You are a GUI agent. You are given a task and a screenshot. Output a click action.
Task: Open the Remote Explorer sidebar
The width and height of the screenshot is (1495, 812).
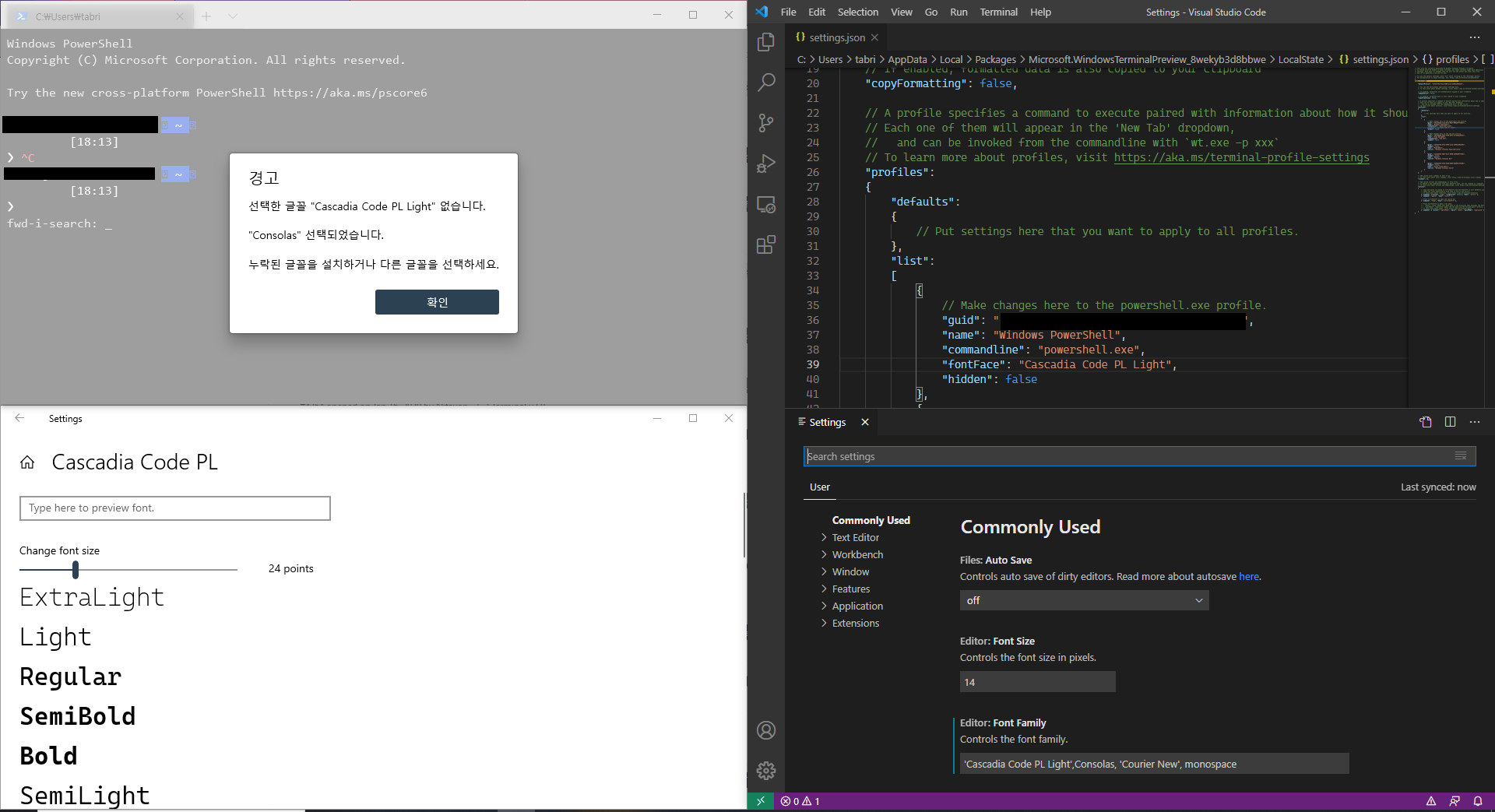(767, 204)
